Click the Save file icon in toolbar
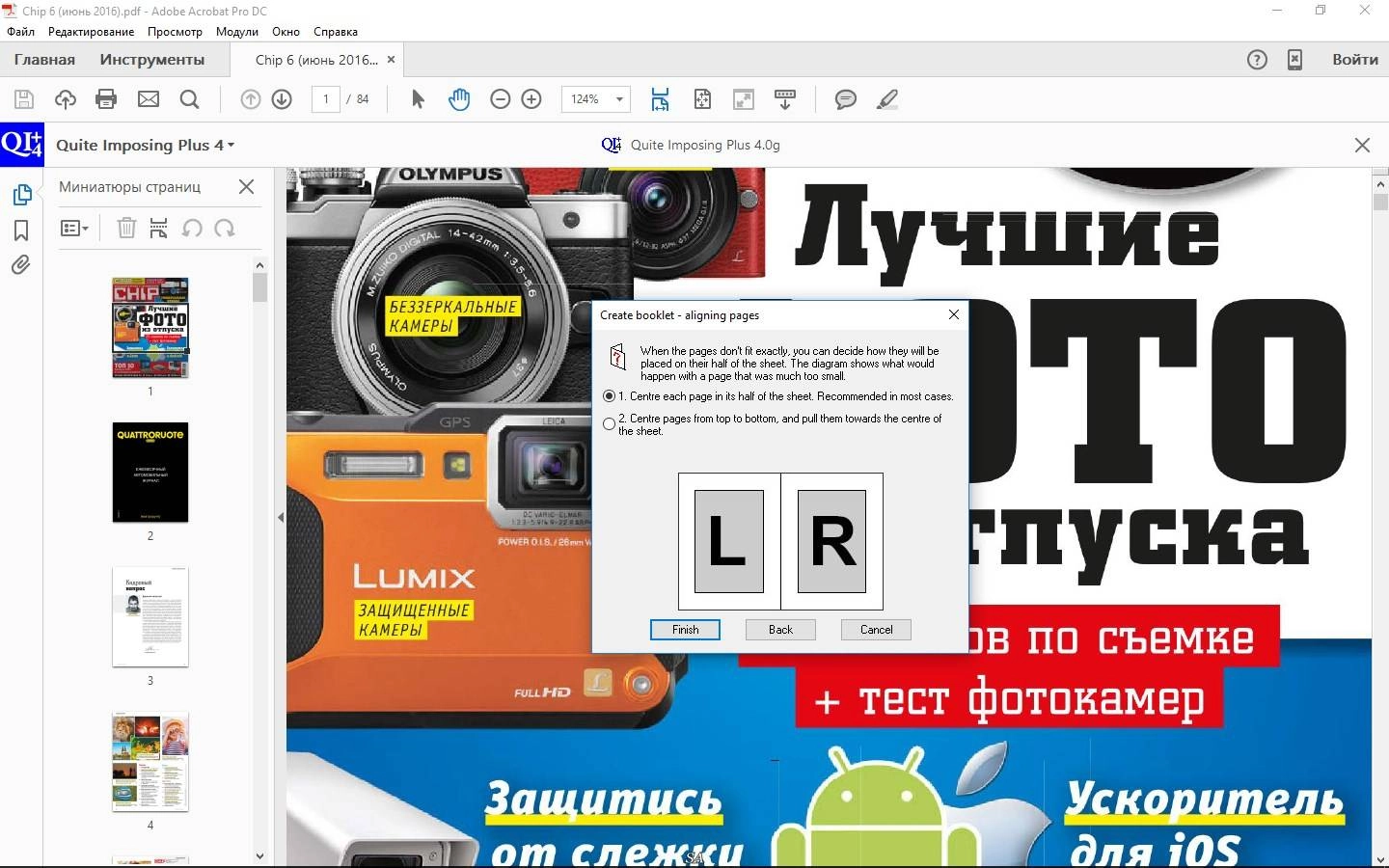The height and width of the screenshot is (868, 1389). pos(24,99)
